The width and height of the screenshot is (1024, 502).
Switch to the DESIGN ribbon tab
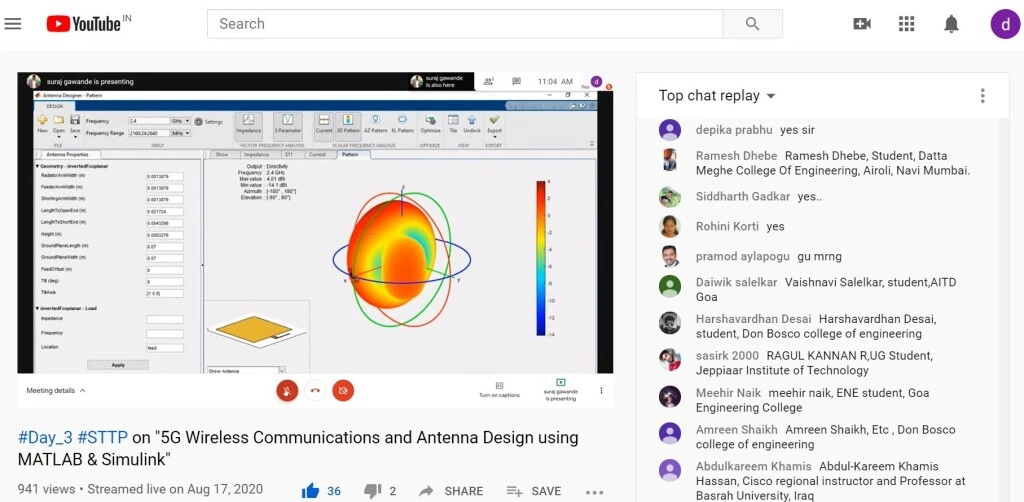[54, 105]
